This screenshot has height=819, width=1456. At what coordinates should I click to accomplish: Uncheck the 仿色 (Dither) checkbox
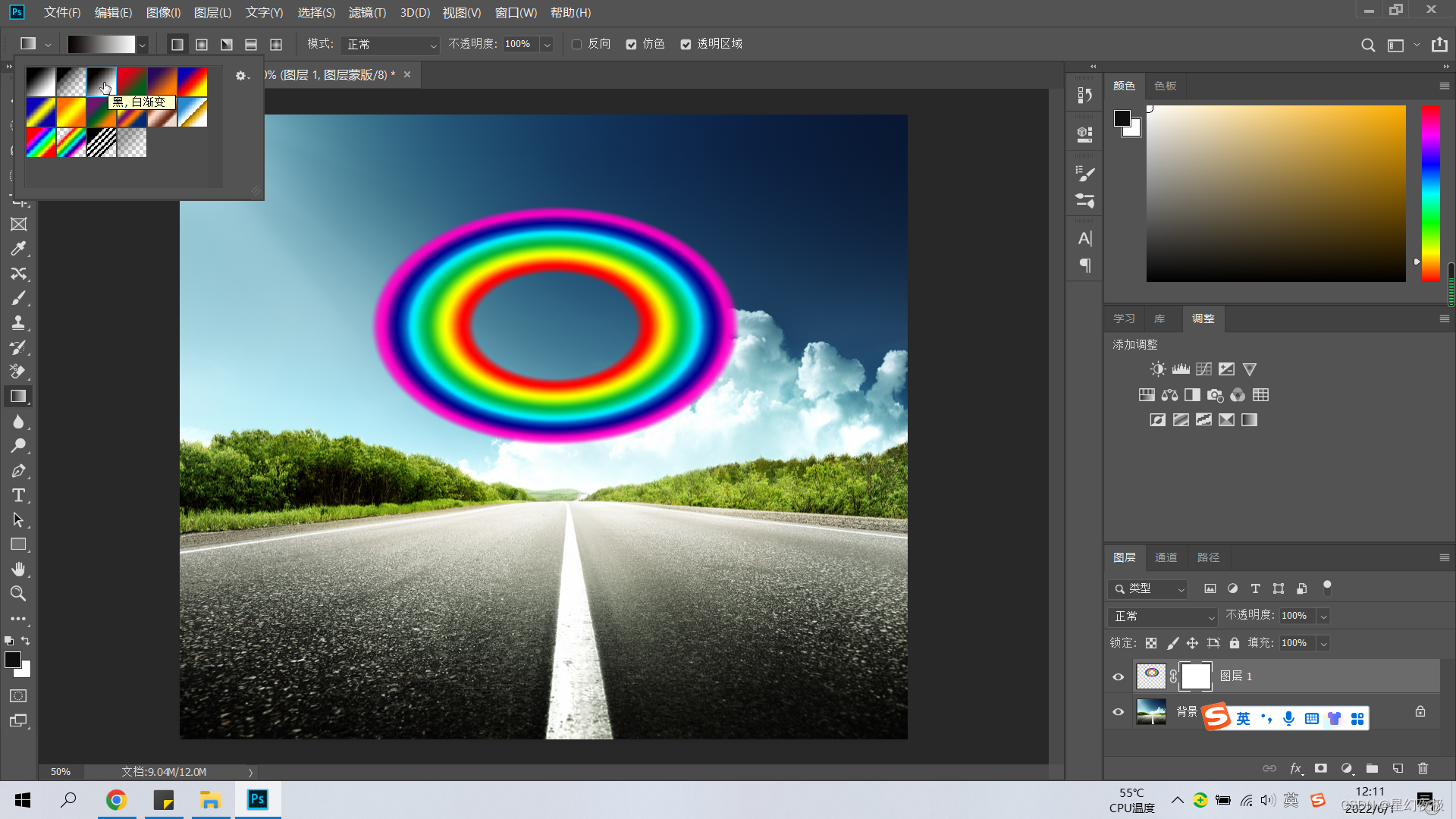(x=631, y=45)
